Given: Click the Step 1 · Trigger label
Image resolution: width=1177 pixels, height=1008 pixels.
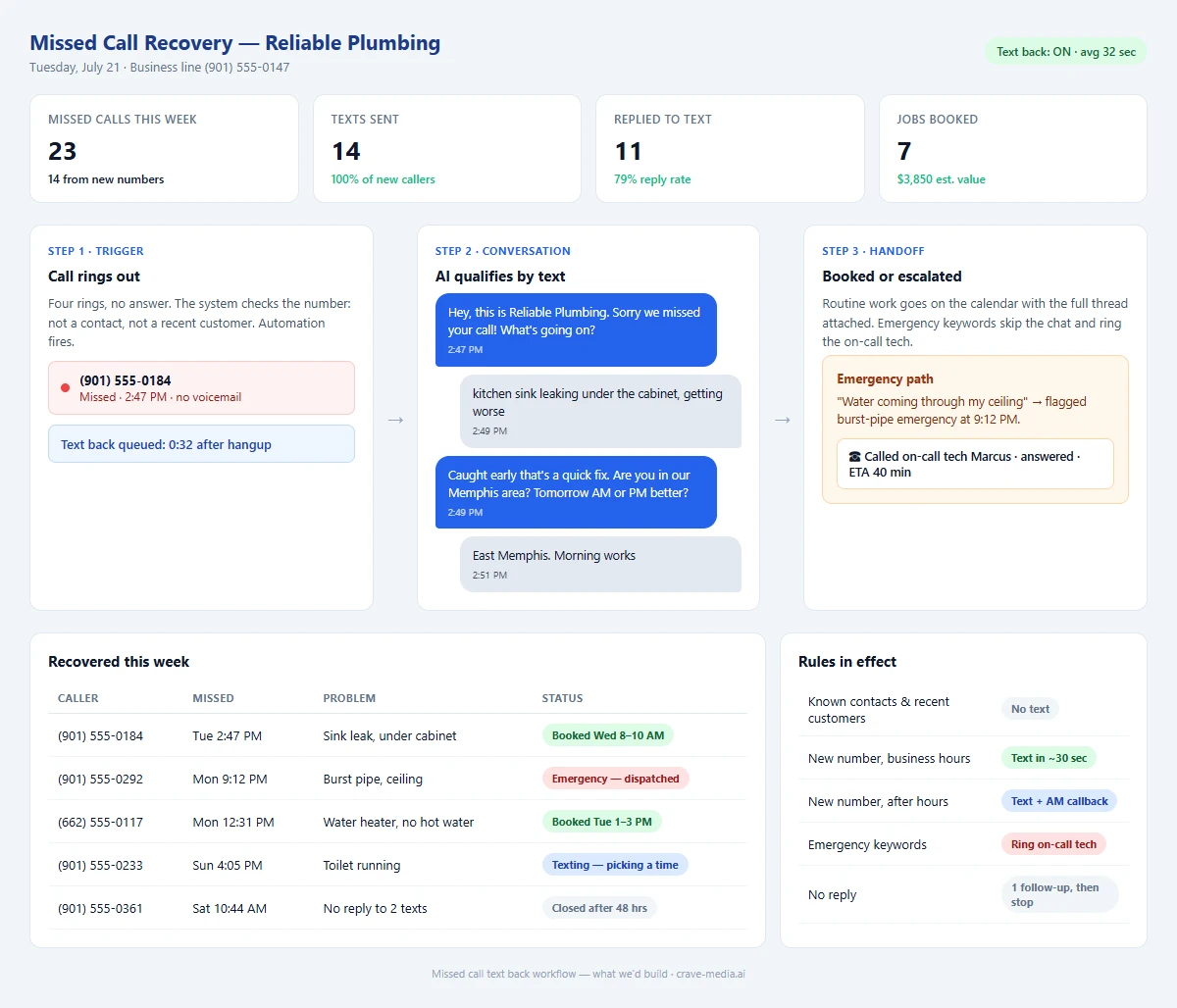Looking at the screenshot, I should pos(96,251).
